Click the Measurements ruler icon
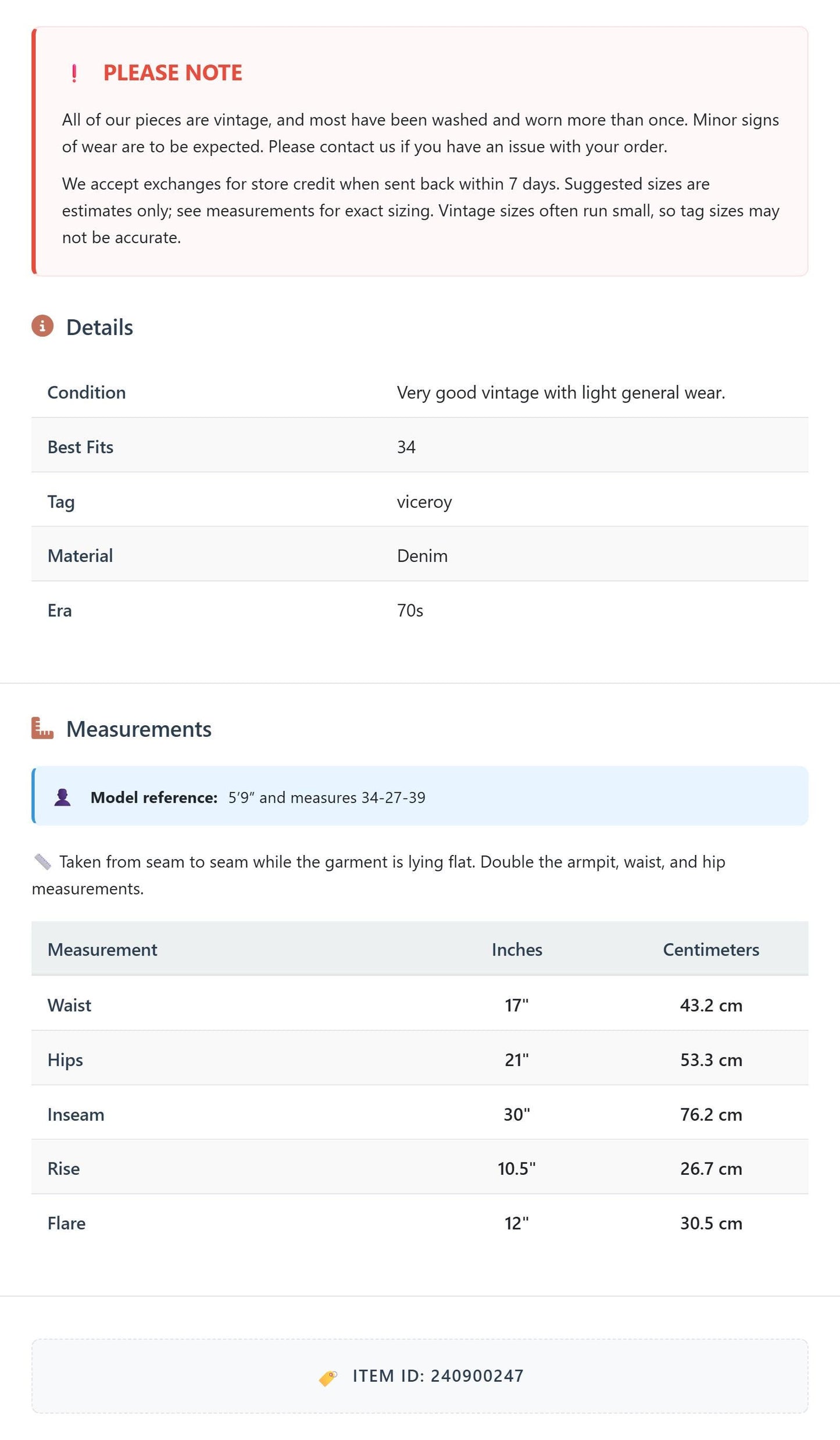 pyautogui.click(x=42, y=728)
